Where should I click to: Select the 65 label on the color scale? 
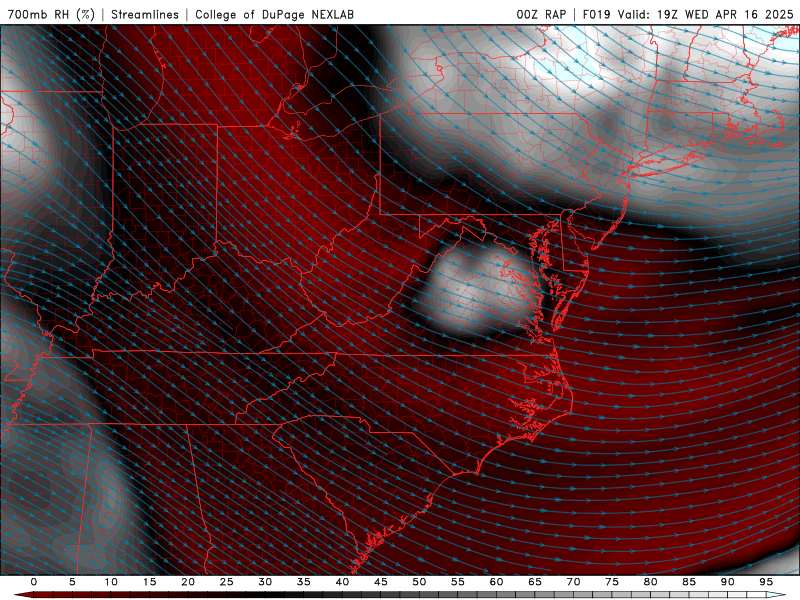click(x=535, y=582)
